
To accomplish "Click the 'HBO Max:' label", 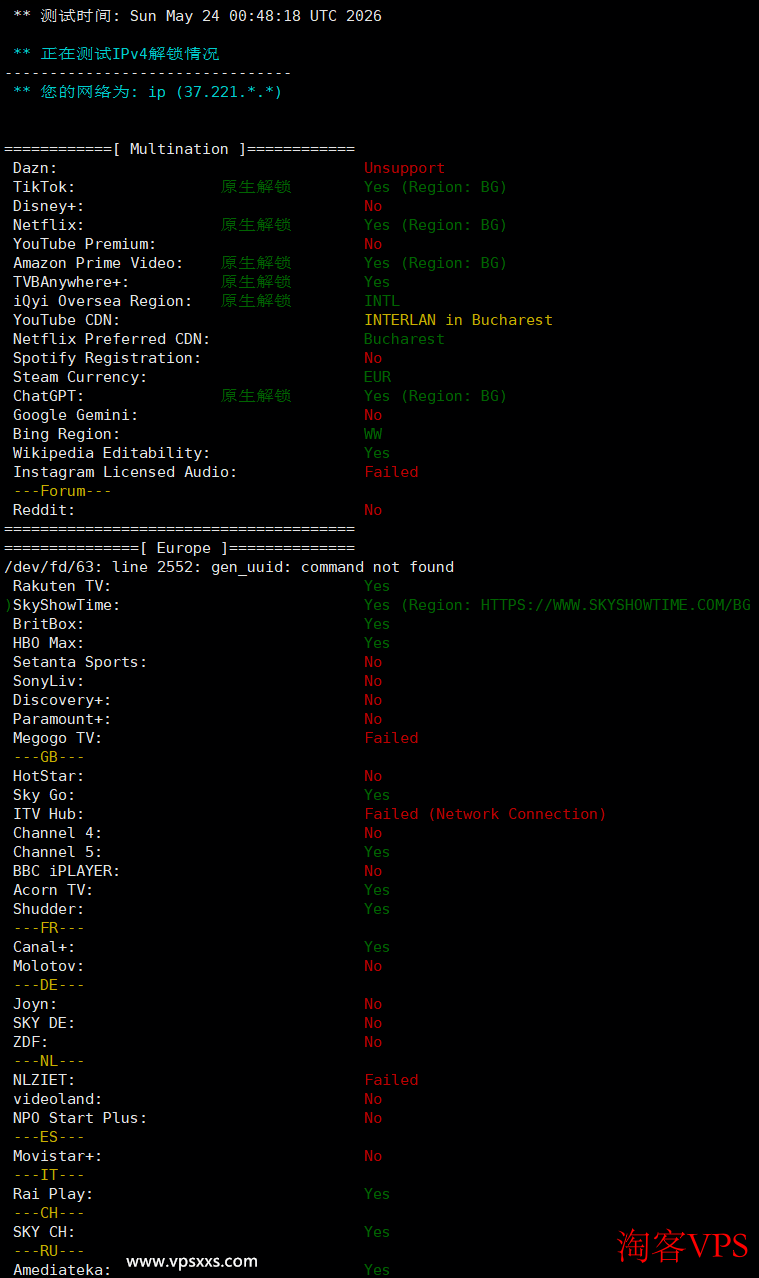I will (x=48, y=643).
